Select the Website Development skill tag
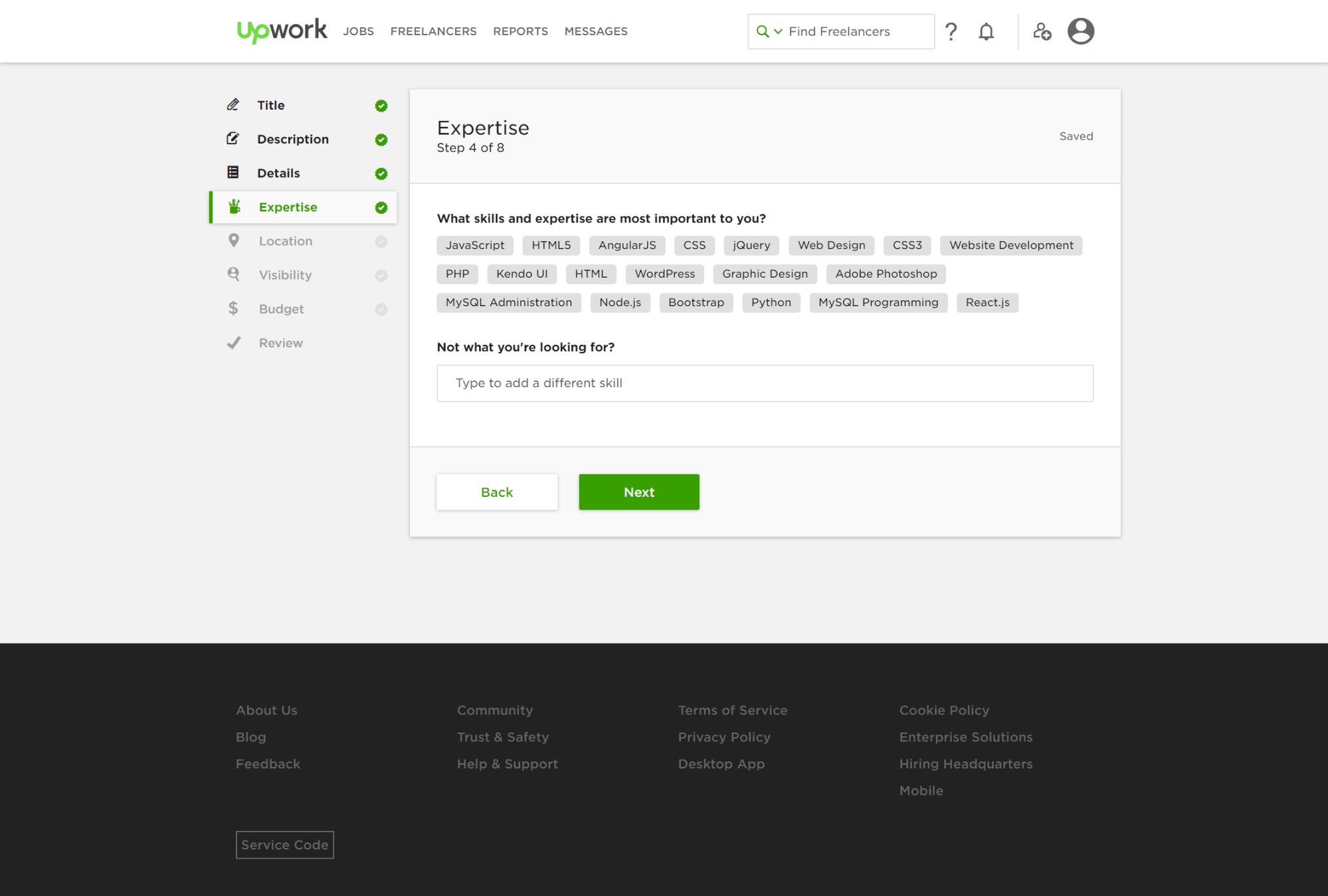 (x=1011, y=245)
